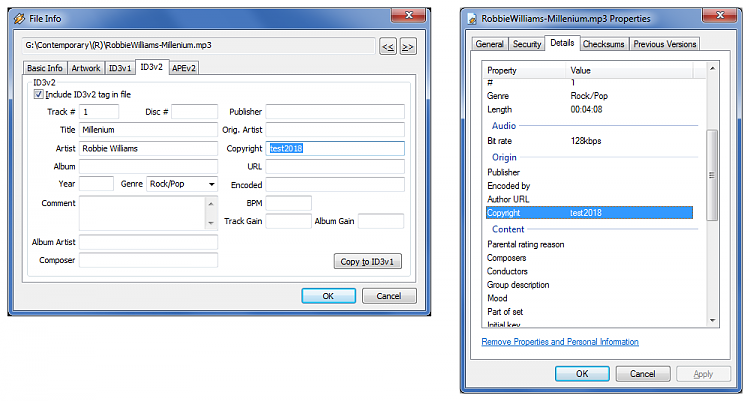The height and width of the screenshot is (401, 750).
Task: Click the file path field in File Info
Action: (x=198, y=45)
